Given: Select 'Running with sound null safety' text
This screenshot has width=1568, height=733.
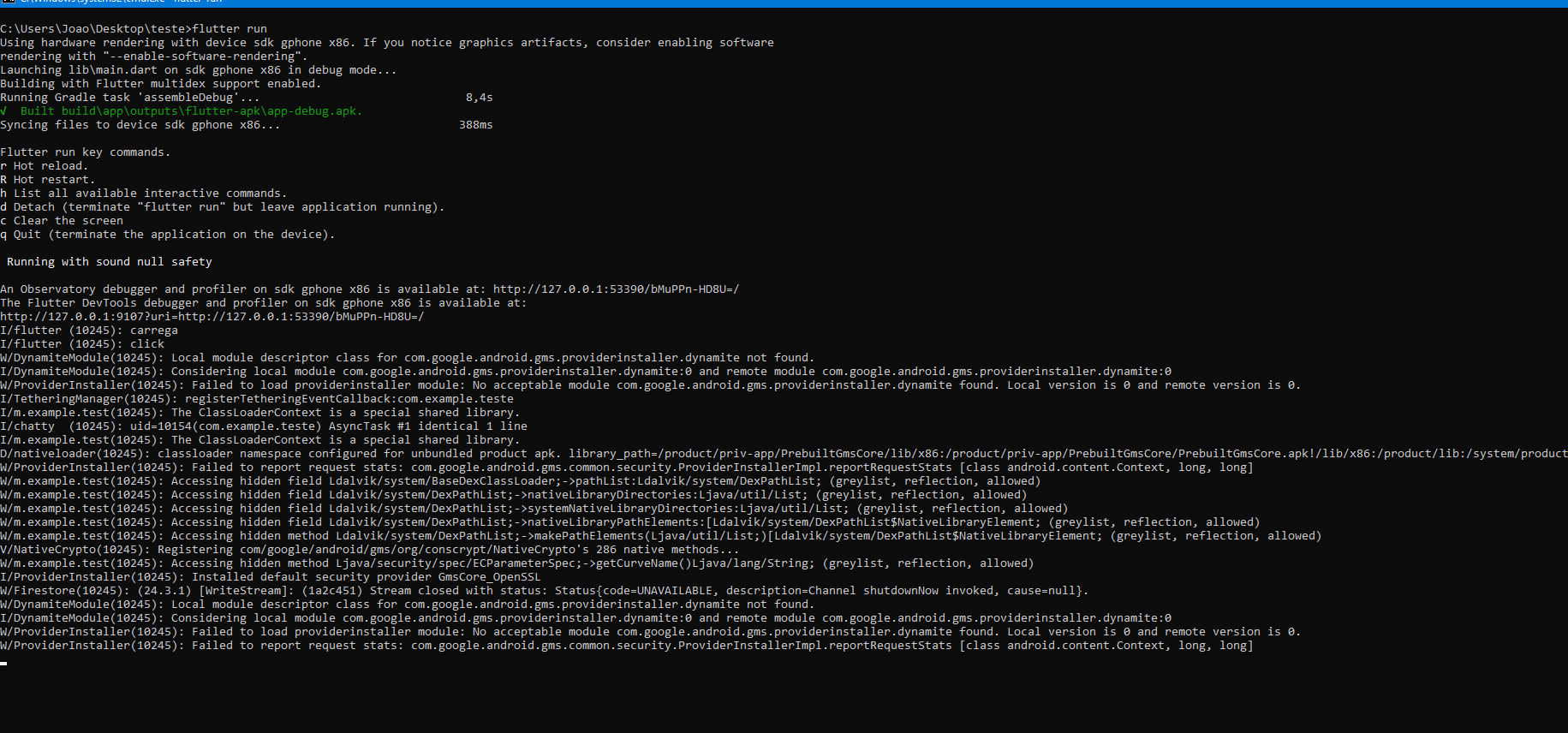Looking at the screenshot, I should [110, 261].
